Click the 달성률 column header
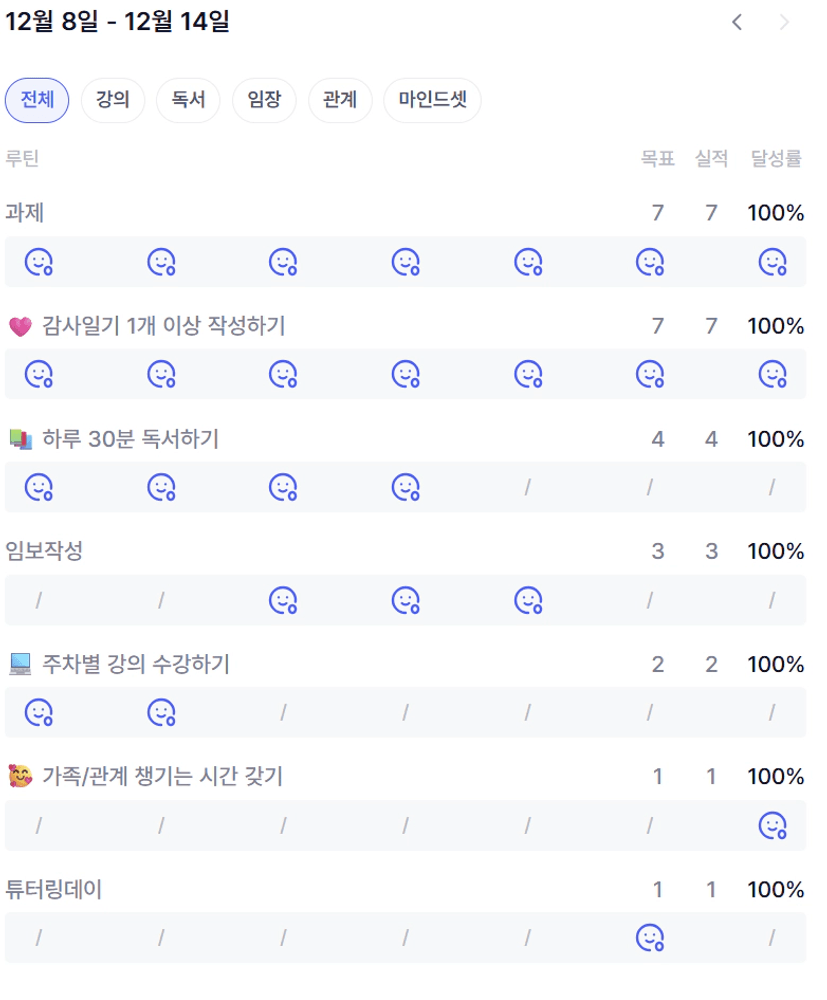The width and height of the screenshot is (827, 1000). [776, 158]
